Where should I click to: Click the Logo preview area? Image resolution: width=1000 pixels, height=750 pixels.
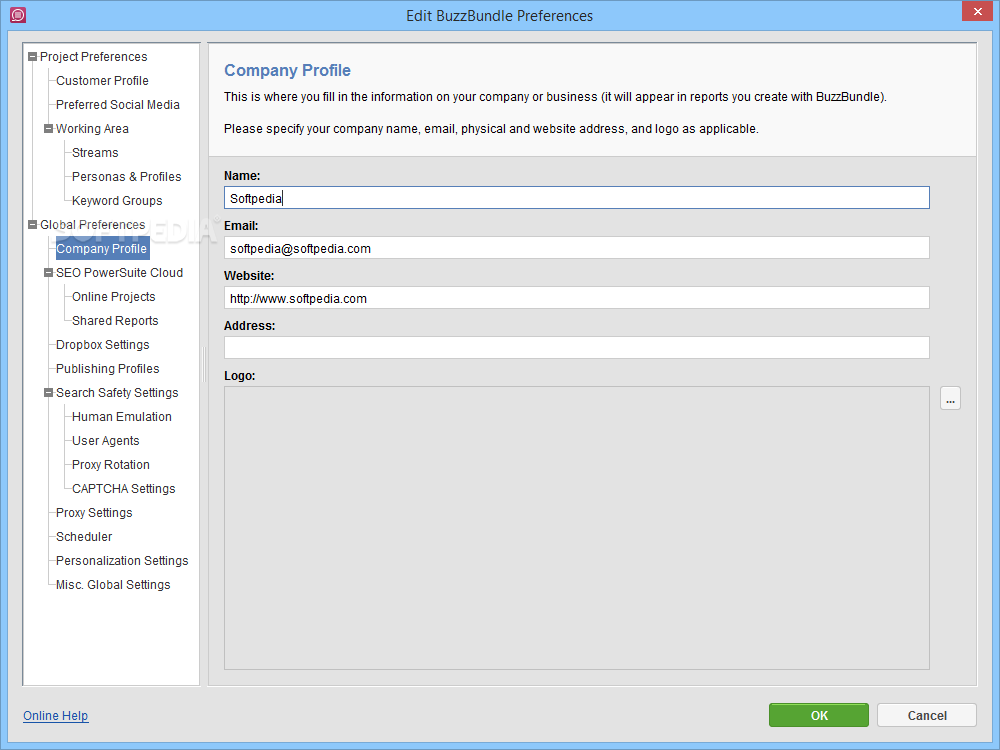(577, 528)
